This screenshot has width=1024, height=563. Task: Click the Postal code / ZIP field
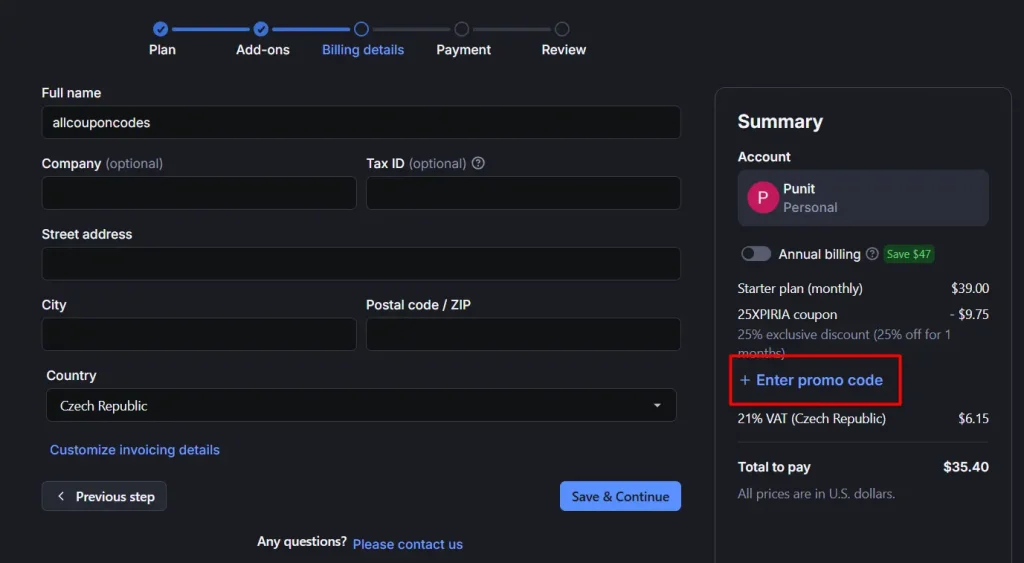(x=523, y=334)
